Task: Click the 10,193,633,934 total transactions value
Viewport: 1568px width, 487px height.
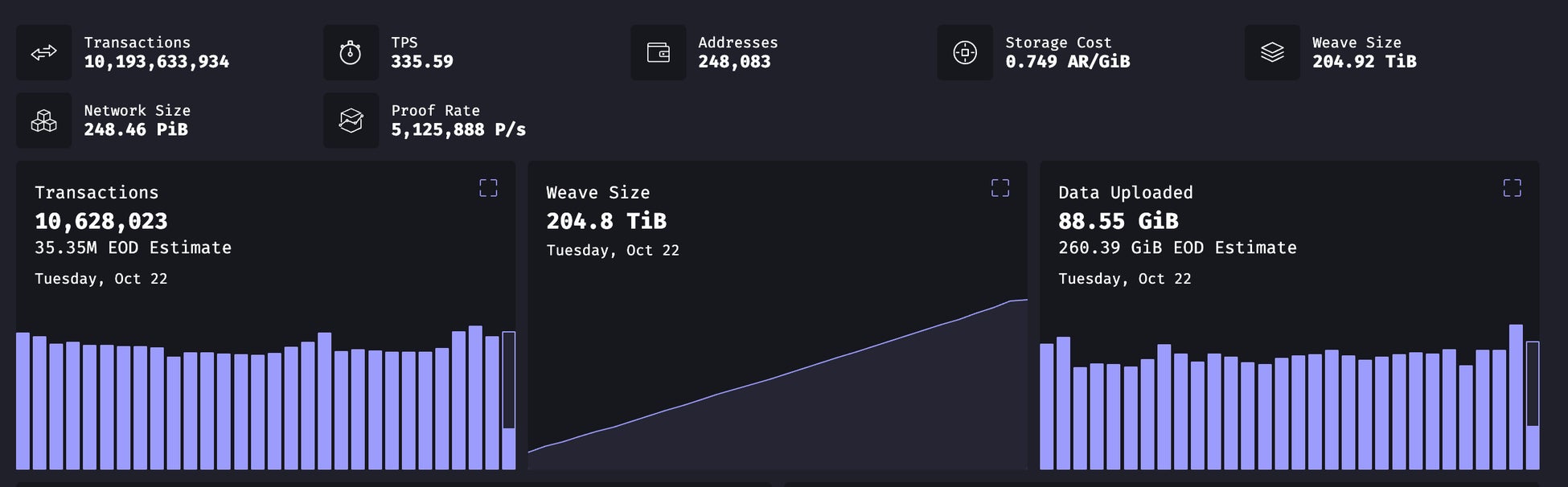Action: 156,62
